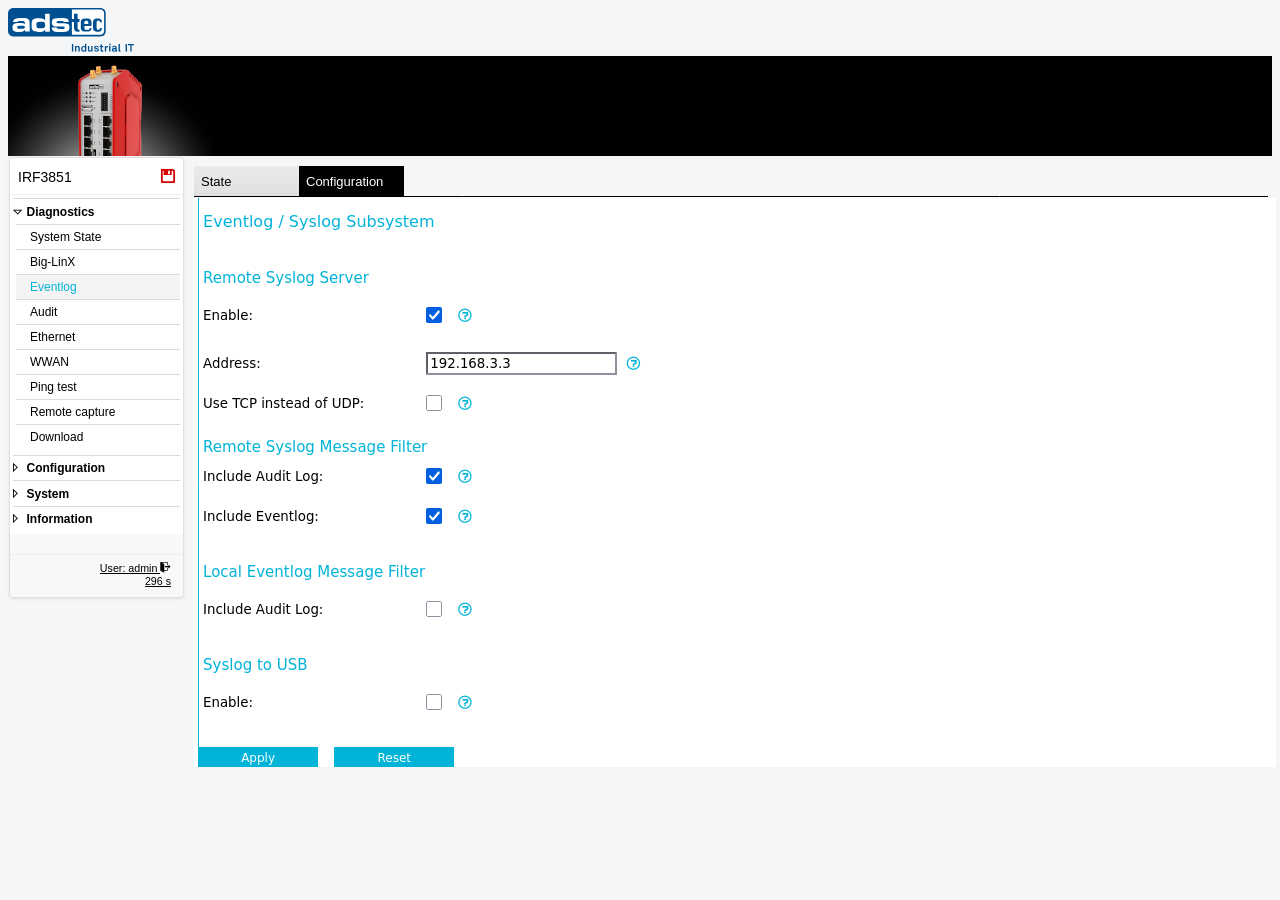Enable Use TCP instead of UDP

tap(434, 403)
